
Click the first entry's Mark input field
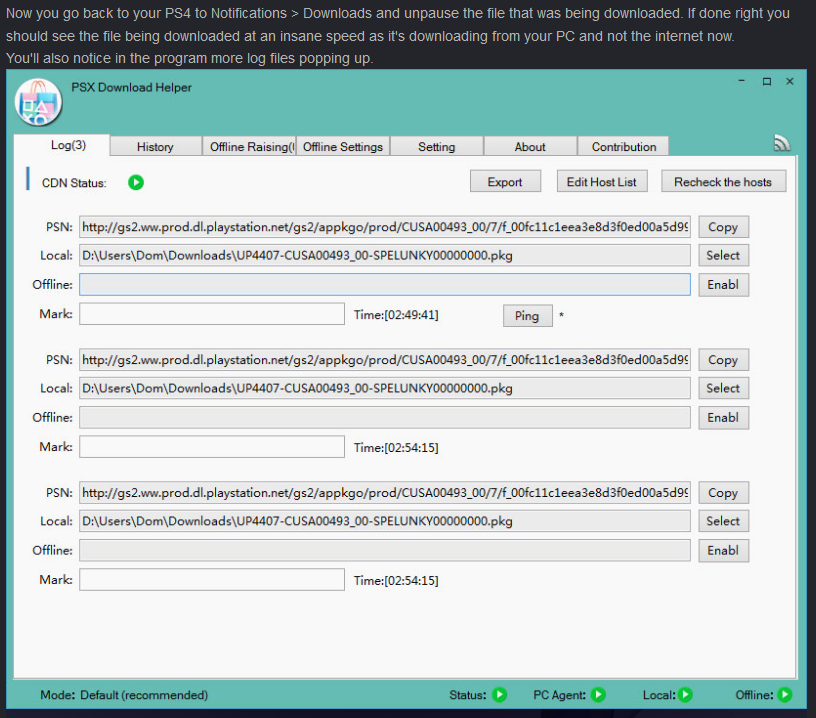click(x=211, y=315)
